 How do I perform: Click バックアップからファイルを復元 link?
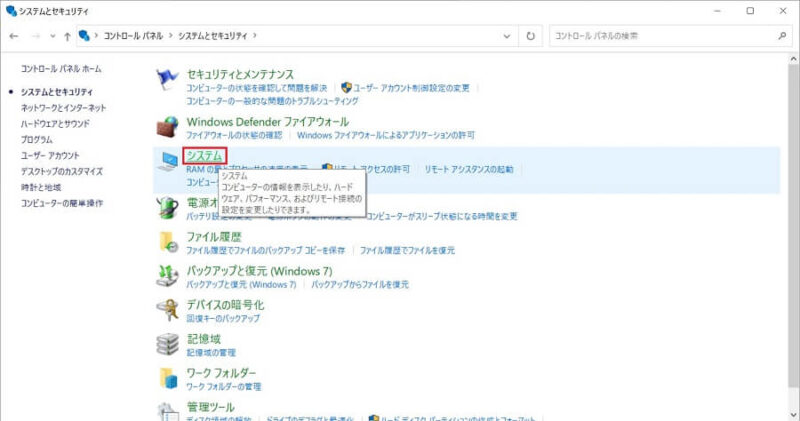click(x=360, y=284)
